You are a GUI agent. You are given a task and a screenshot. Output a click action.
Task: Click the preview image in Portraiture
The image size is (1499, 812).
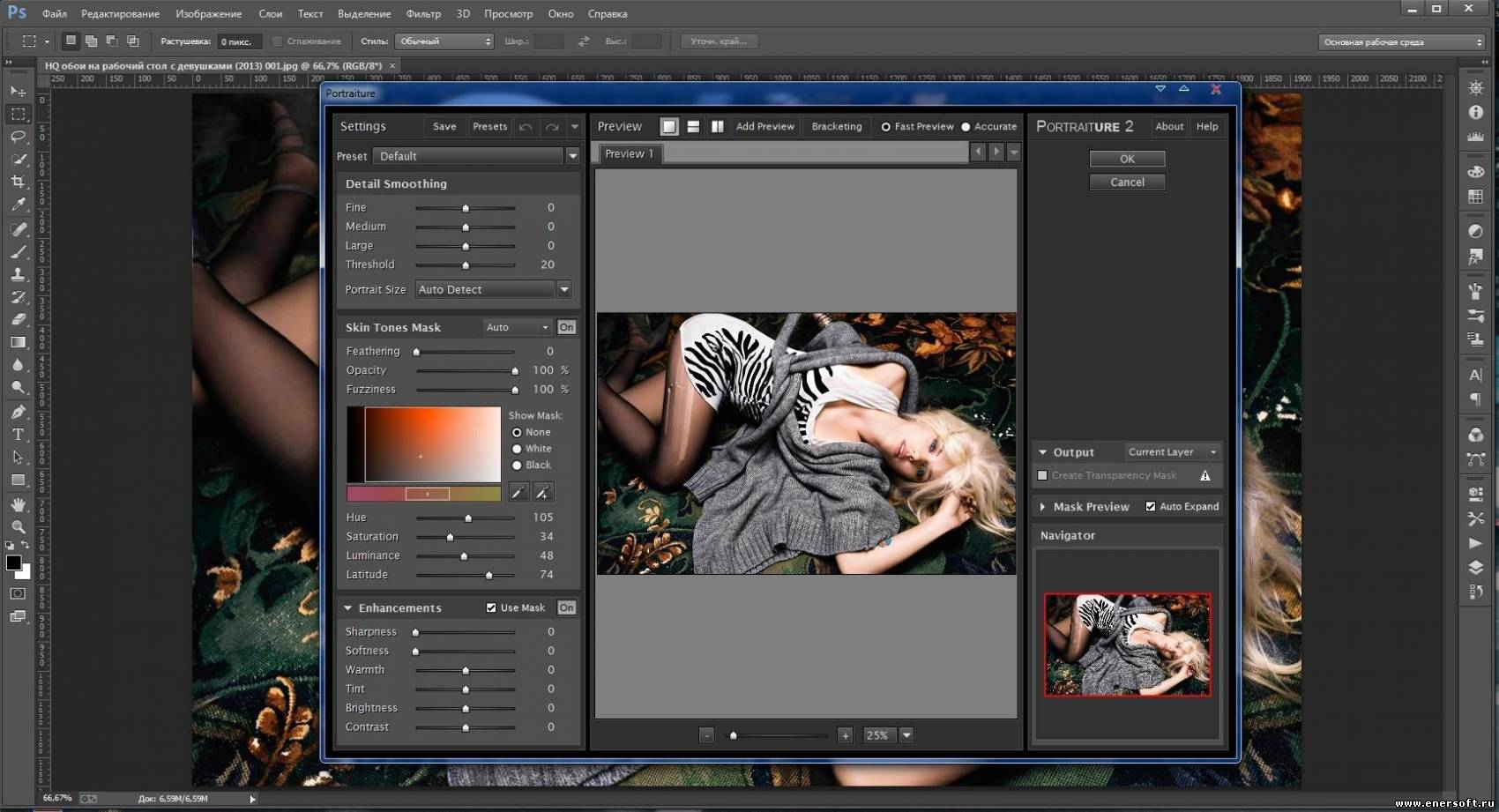pyautogui.click(x=806, y=443)
